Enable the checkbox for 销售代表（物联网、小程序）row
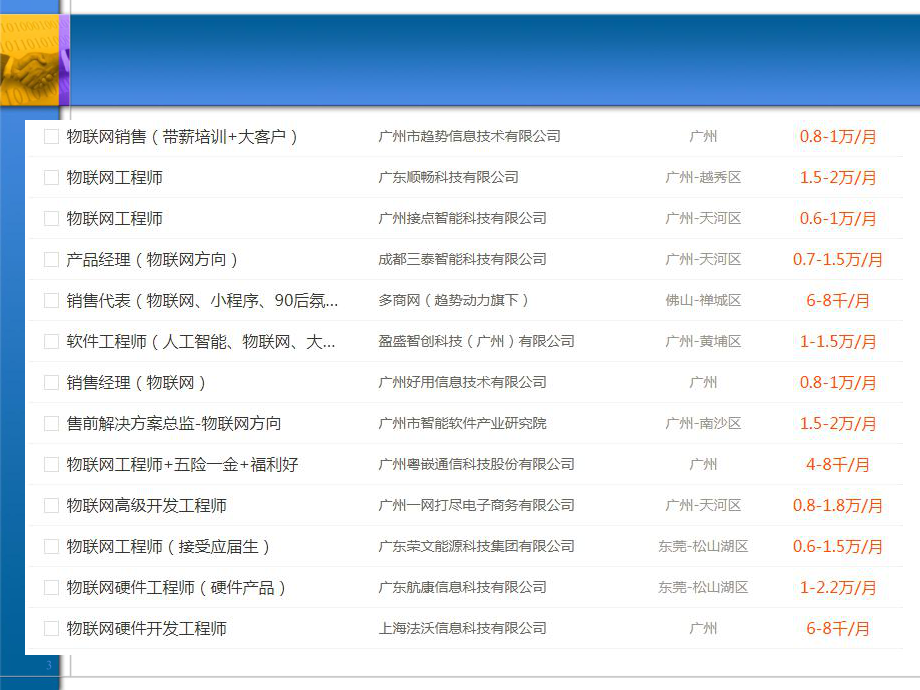Image resolution: width=920 pixels, height=690 pixels. tap(50, 299)
